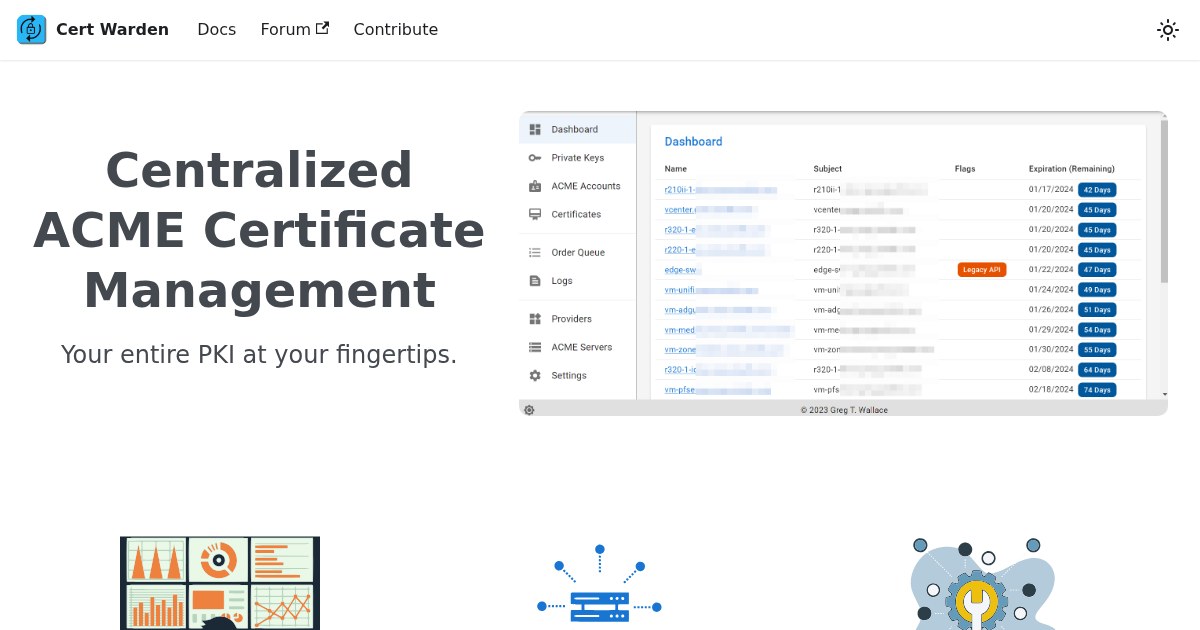Click the Name column header
The image size is (1200, 630).
[x=676, y=169]
